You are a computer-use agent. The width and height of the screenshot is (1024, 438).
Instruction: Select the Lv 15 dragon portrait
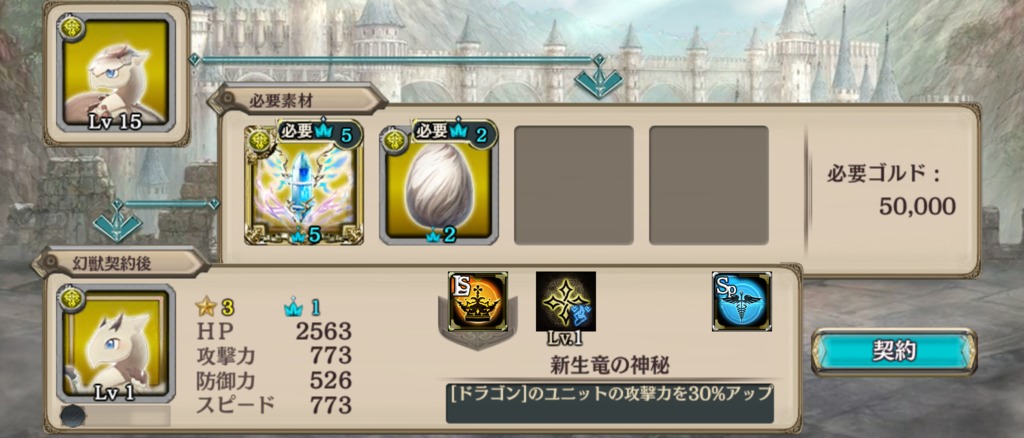pos(117,72)
